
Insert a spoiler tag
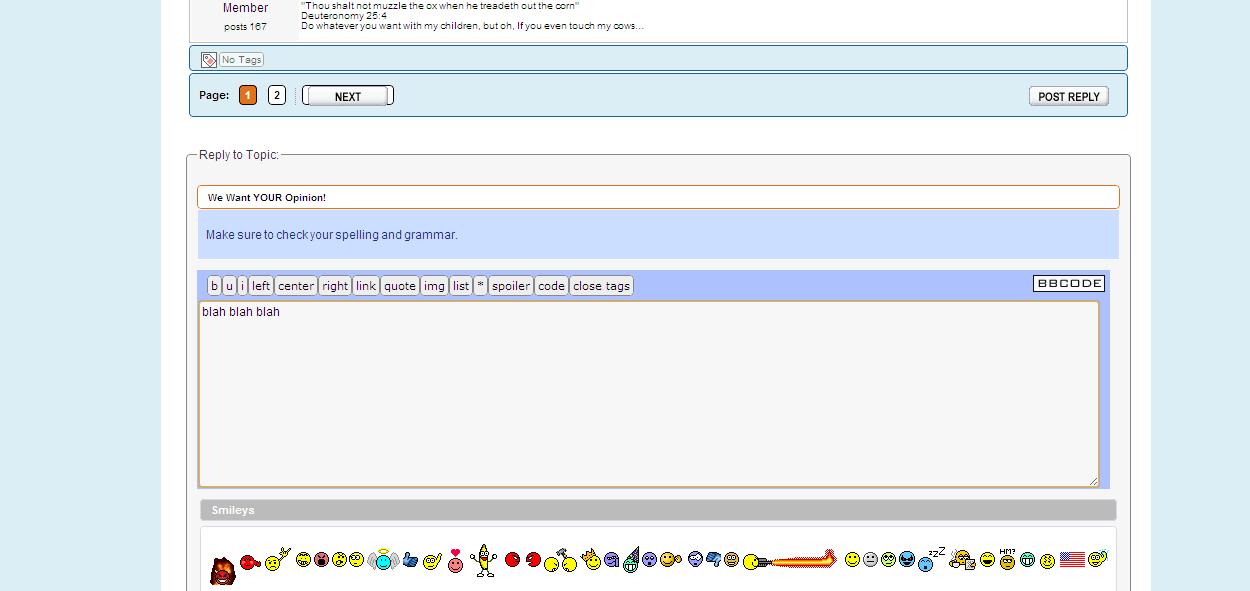[510, 286]
